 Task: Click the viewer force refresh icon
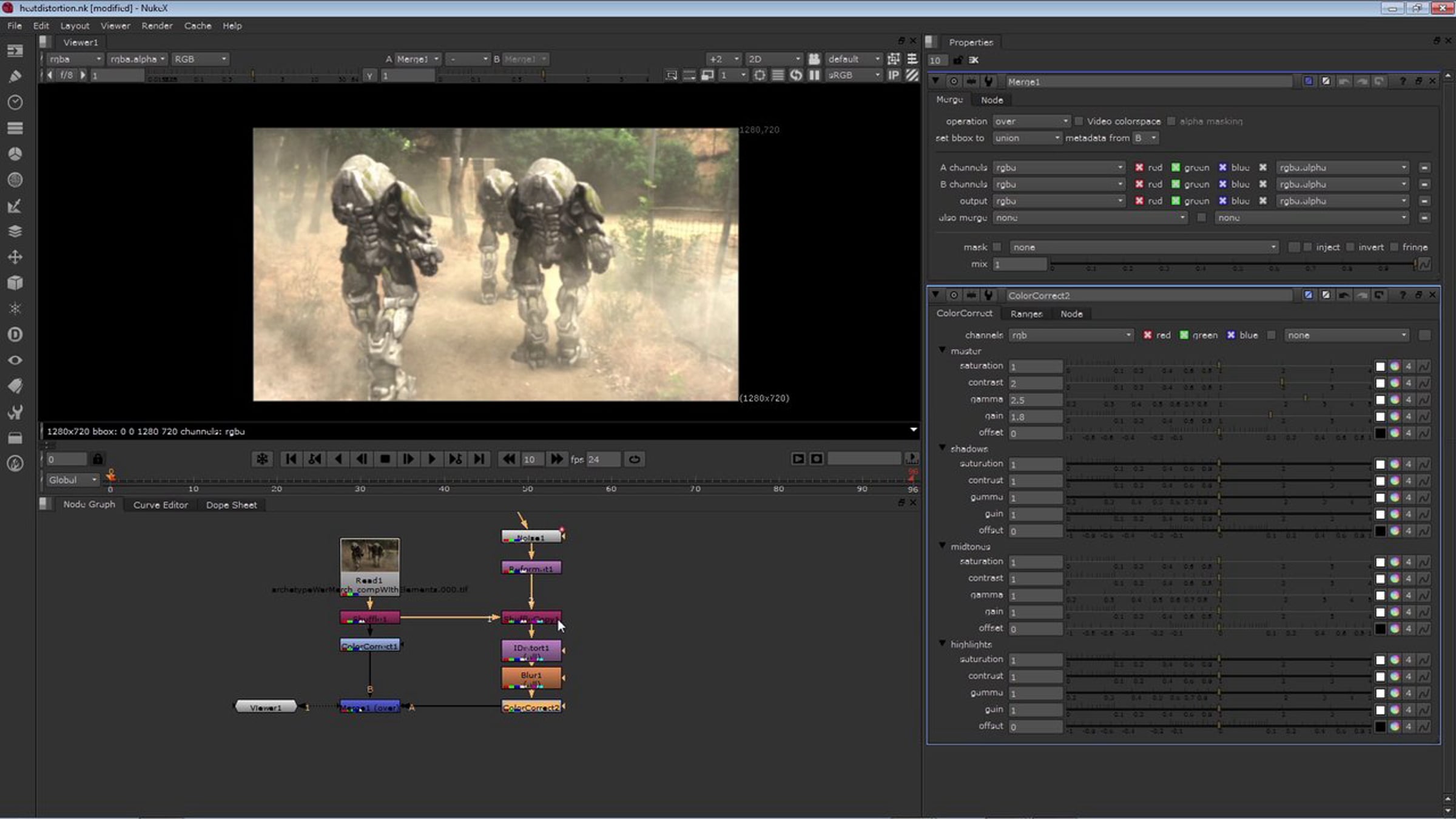pyautogui.click(x=796, y=75)
